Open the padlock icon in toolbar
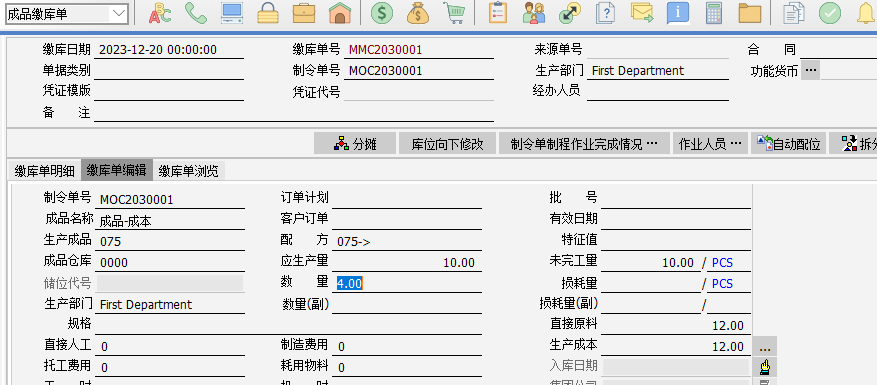 tap(268, 13)
